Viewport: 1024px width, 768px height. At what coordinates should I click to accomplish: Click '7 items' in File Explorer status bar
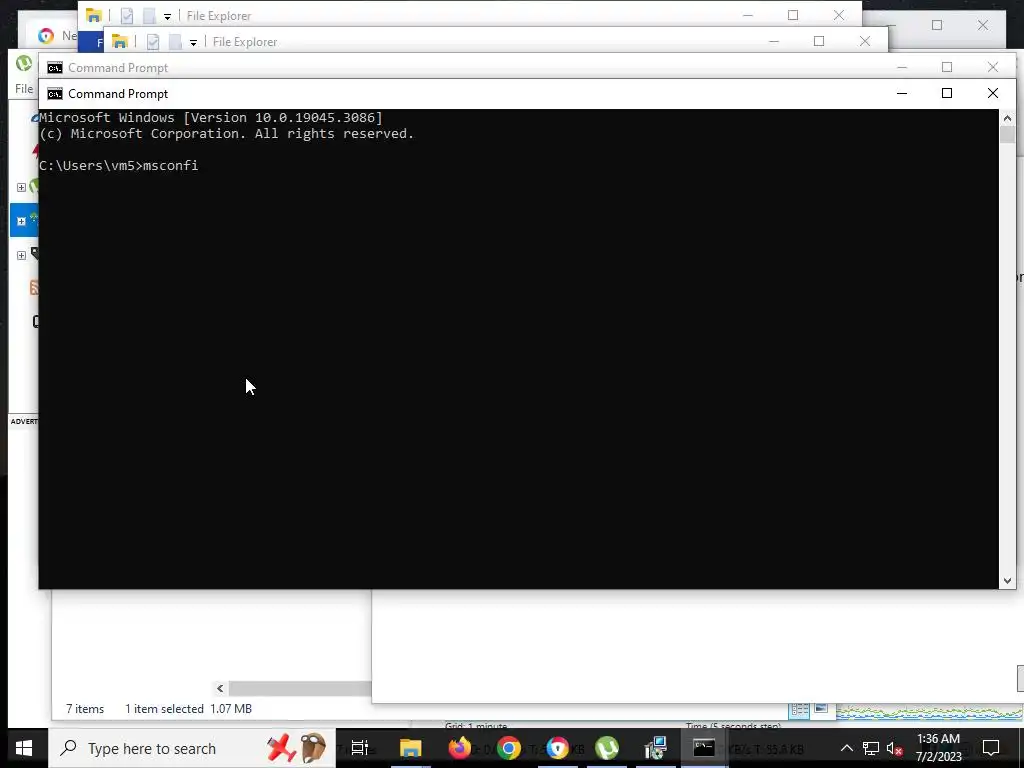point(85,709)
